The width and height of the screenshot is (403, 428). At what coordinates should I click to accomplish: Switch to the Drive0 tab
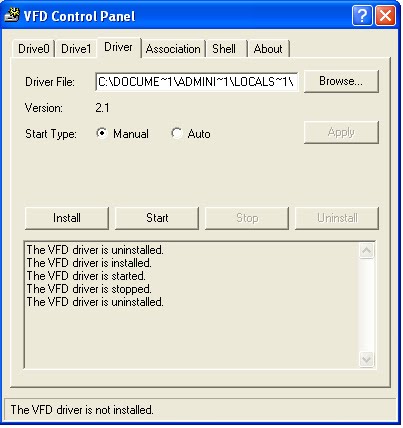(x=34, y=49)
